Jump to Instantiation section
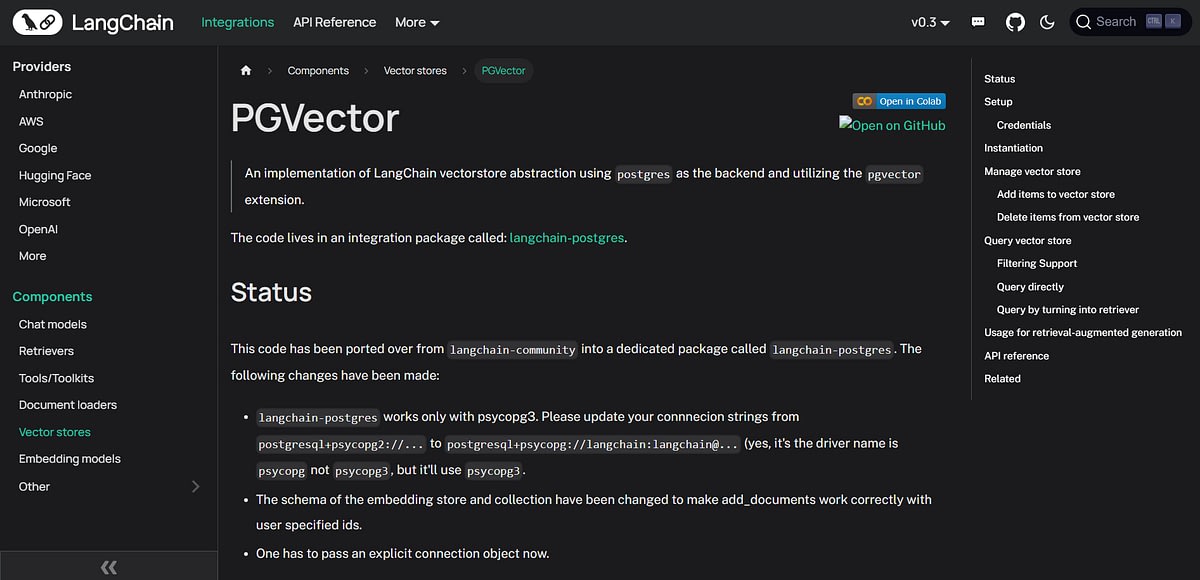Screen dimensions: 1200x580 pos(1013,148)
